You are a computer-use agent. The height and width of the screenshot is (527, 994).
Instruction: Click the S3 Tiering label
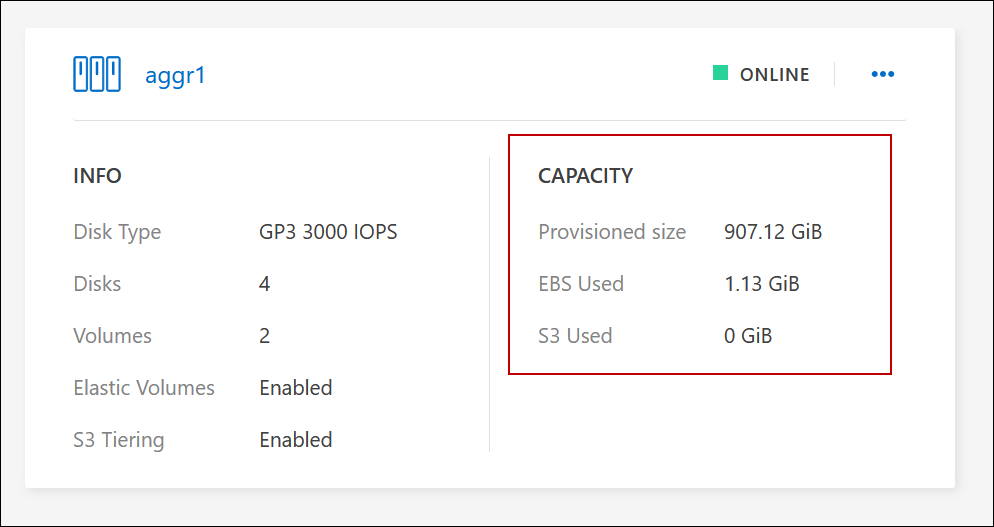(x=119, y=440)
